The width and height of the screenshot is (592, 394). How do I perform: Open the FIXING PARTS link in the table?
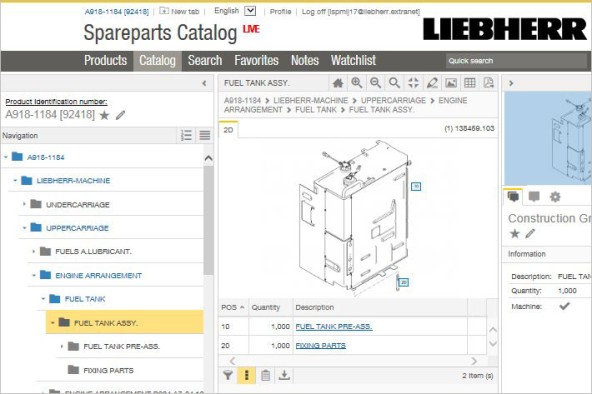[x=321, y=345]
